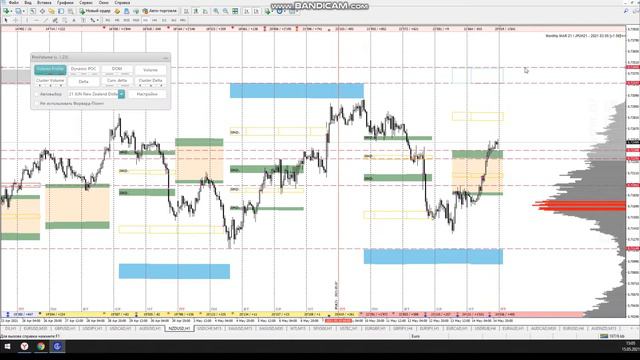
Task: Expand the New Chart dropdown arrow
Action: 11,11
